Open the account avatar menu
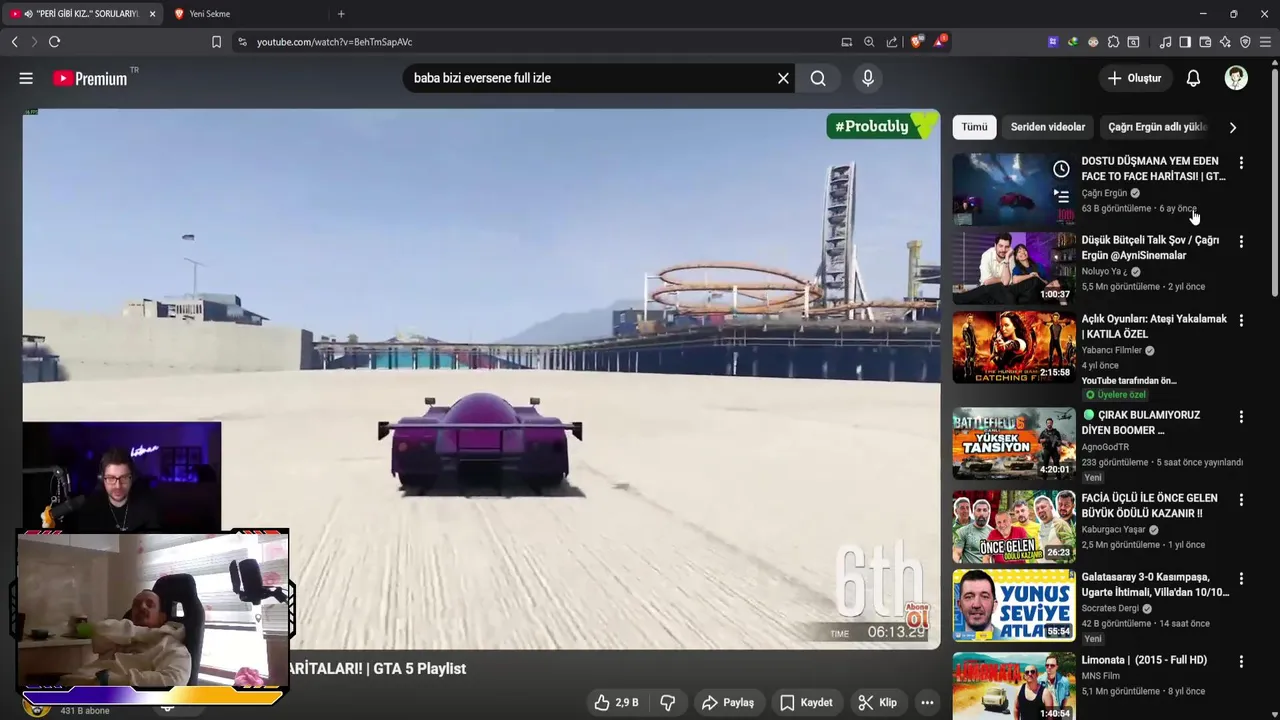The height and width of the screenshot is (720, 1280). tap(1236, 78)
